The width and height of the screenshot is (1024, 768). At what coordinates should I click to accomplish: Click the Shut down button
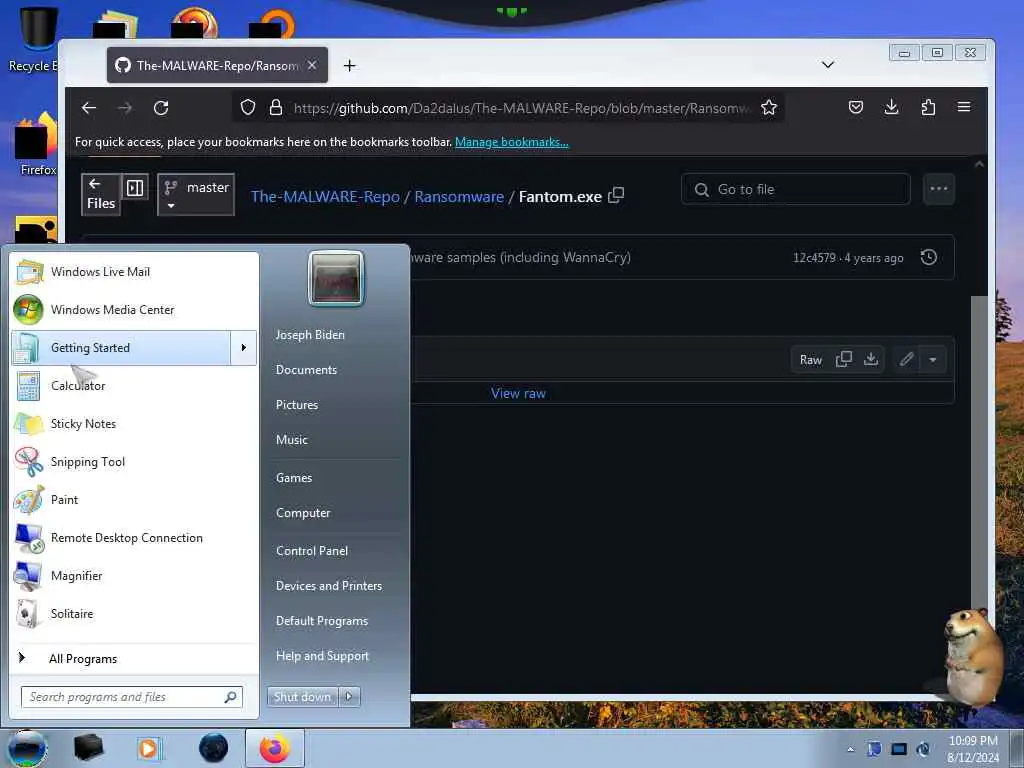302,697
